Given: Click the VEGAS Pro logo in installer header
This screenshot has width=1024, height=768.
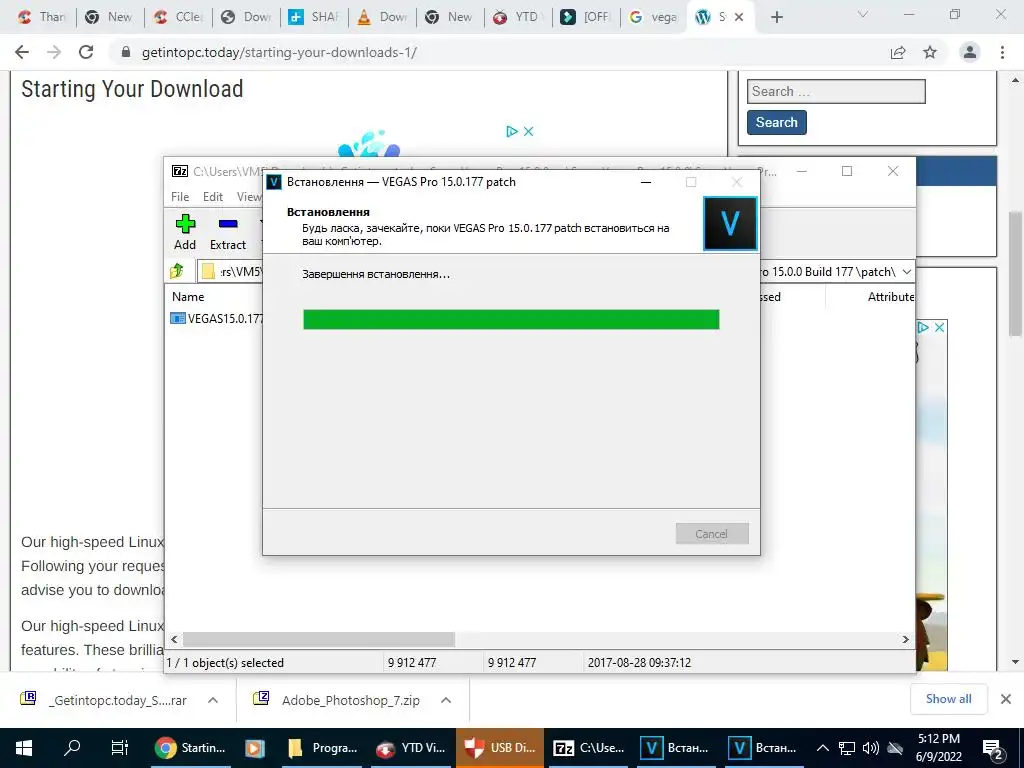Looking at the screenshot, I should click(x=730, y=224).
